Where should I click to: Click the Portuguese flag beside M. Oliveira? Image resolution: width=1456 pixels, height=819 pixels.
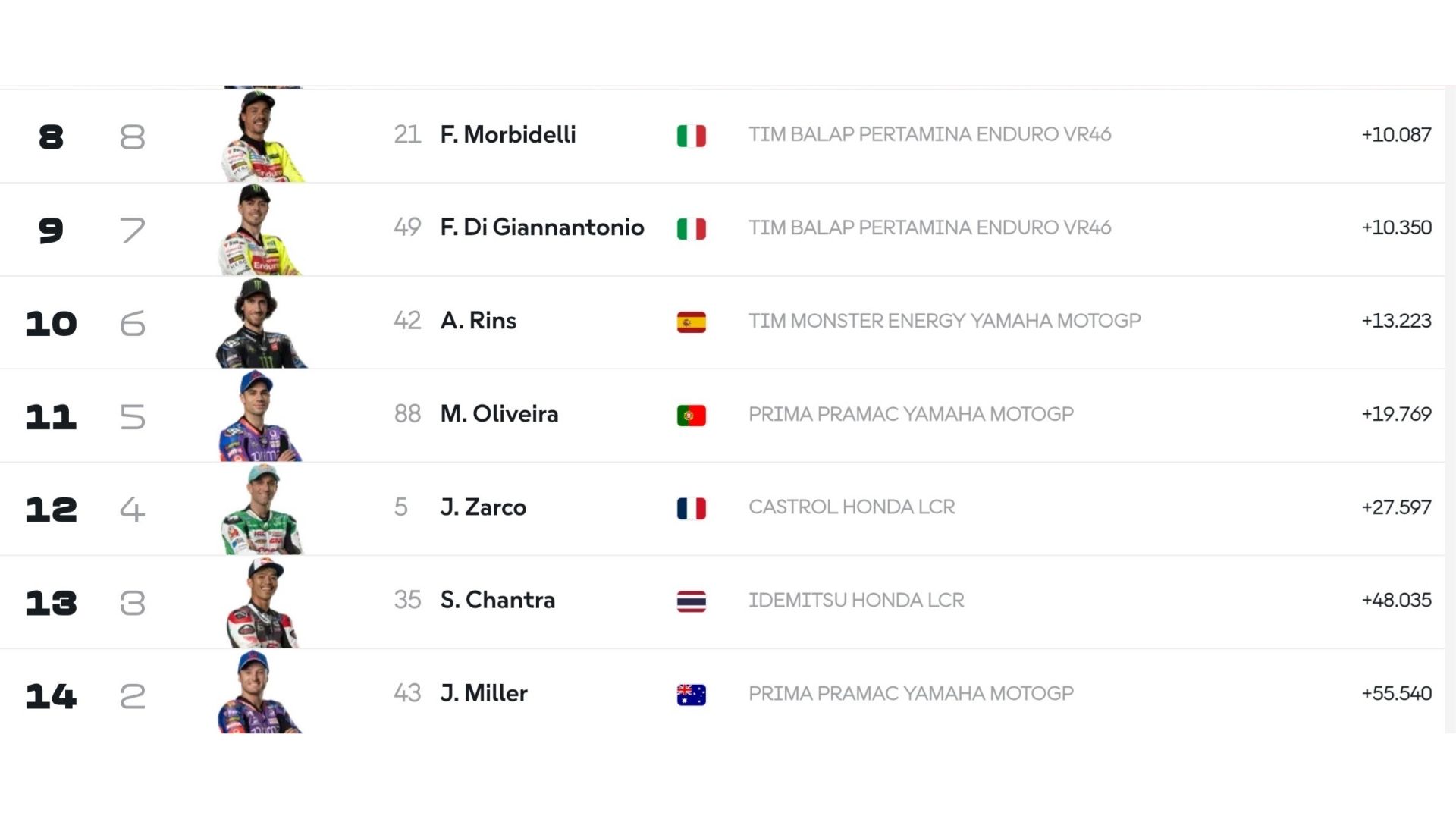(691, 416)
